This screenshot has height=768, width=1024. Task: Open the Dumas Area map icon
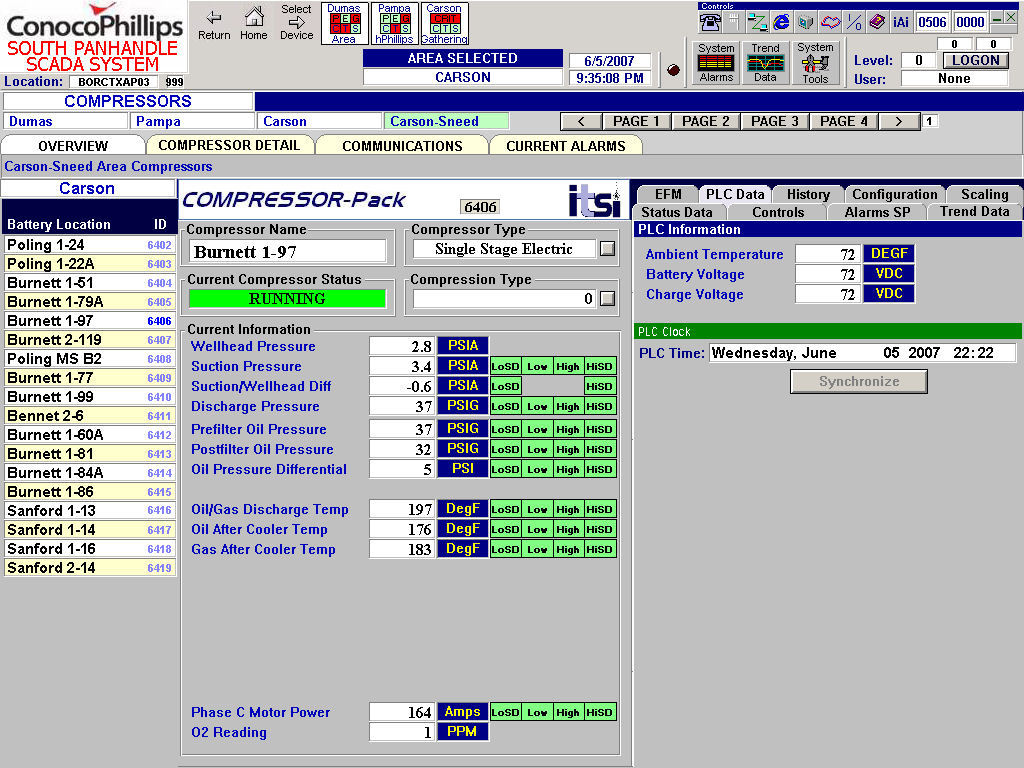click(x=345, y=22)
